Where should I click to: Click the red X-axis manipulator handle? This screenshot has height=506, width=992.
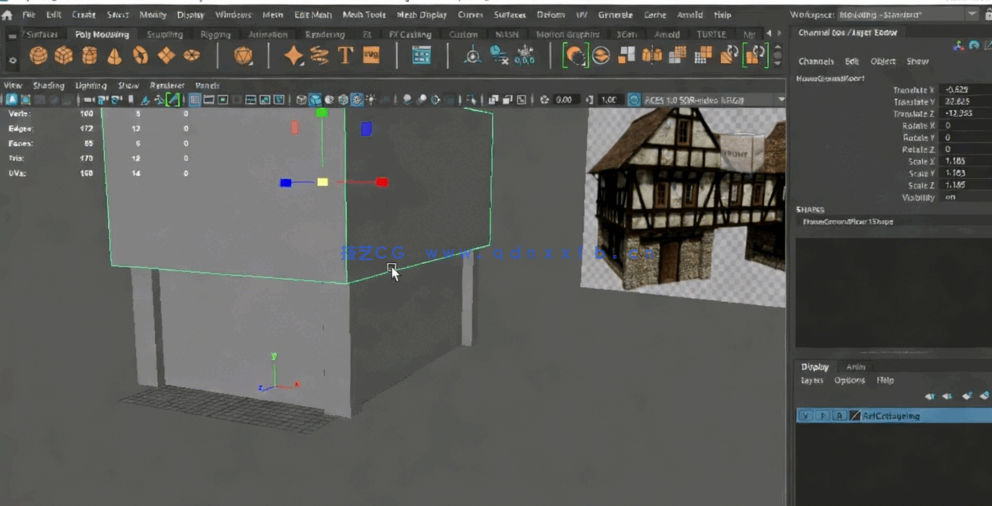381,182
